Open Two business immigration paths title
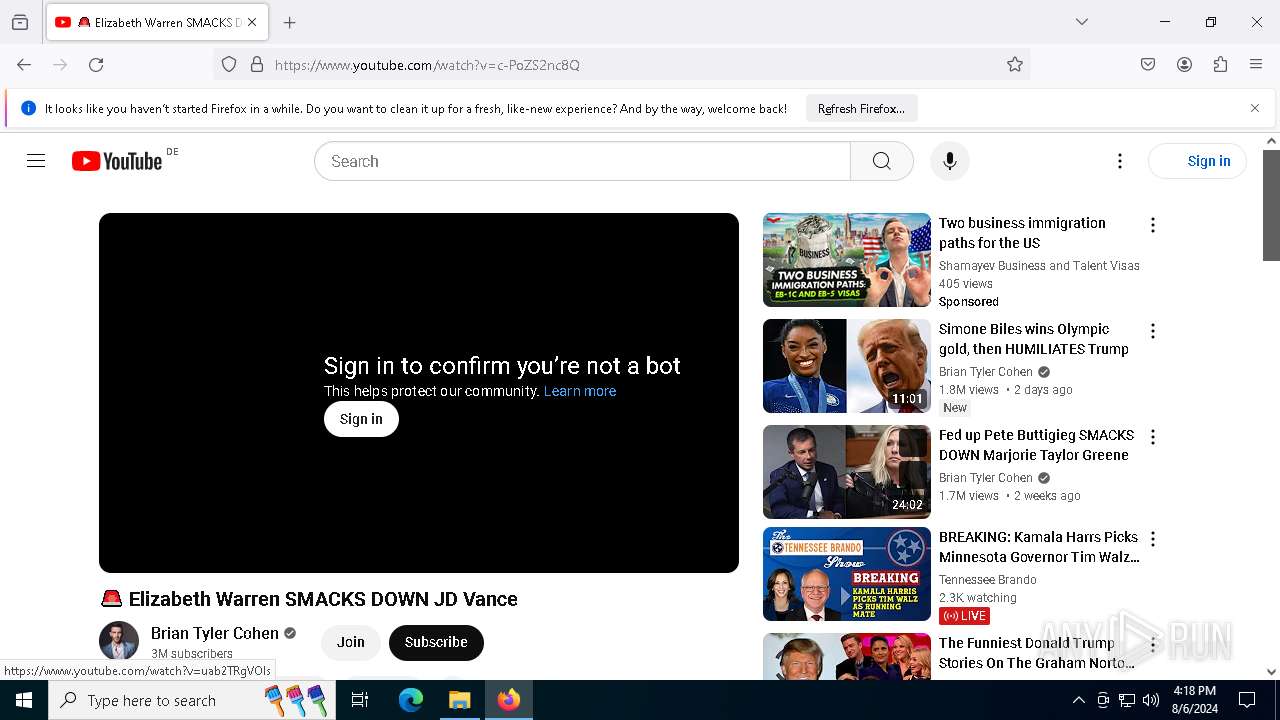 coord(1022,233)
